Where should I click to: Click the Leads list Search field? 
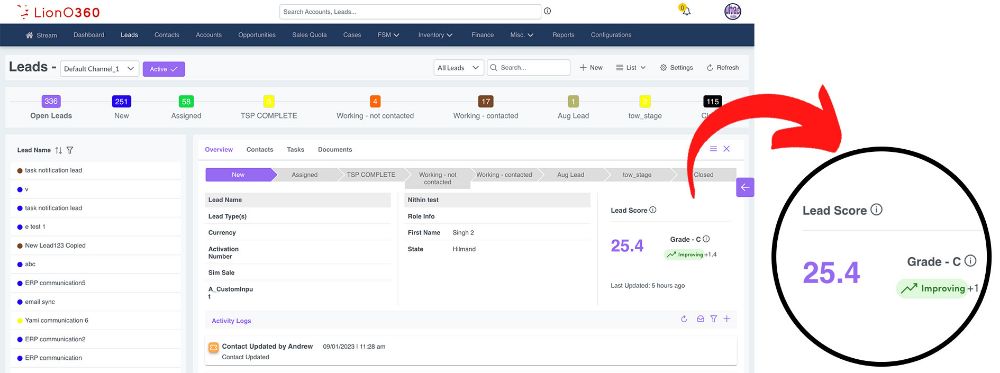[529, 68]
